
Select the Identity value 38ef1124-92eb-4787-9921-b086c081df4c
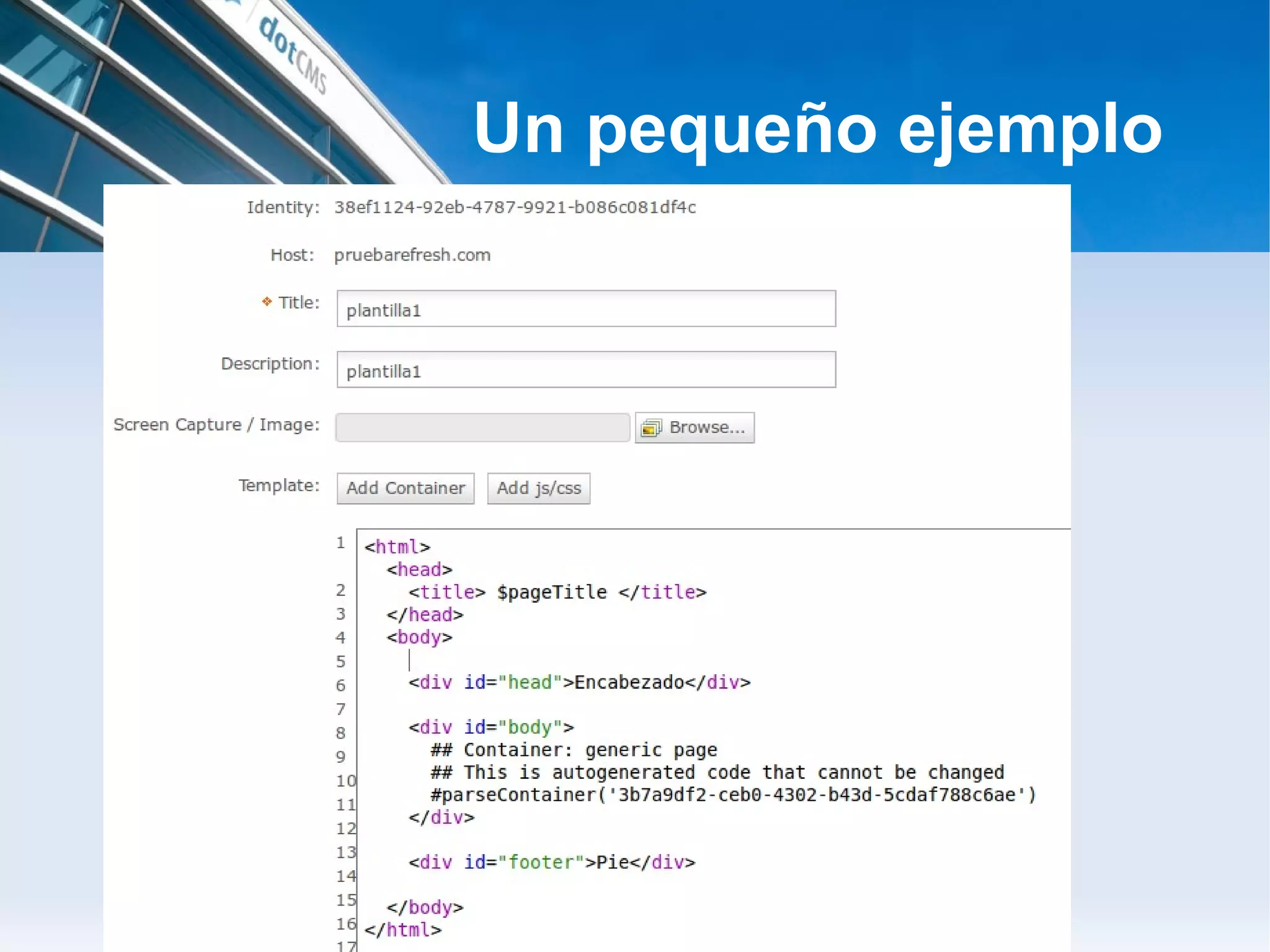click(515, 207)
